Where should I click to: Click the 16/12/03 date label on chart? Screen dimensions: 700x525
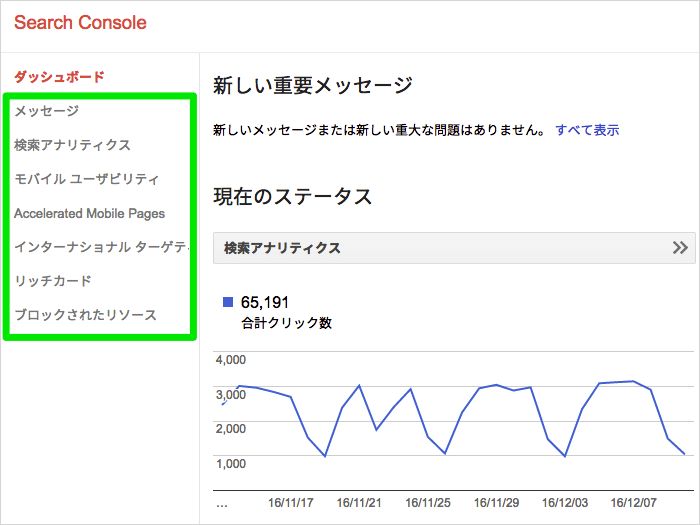click(565, 503)
